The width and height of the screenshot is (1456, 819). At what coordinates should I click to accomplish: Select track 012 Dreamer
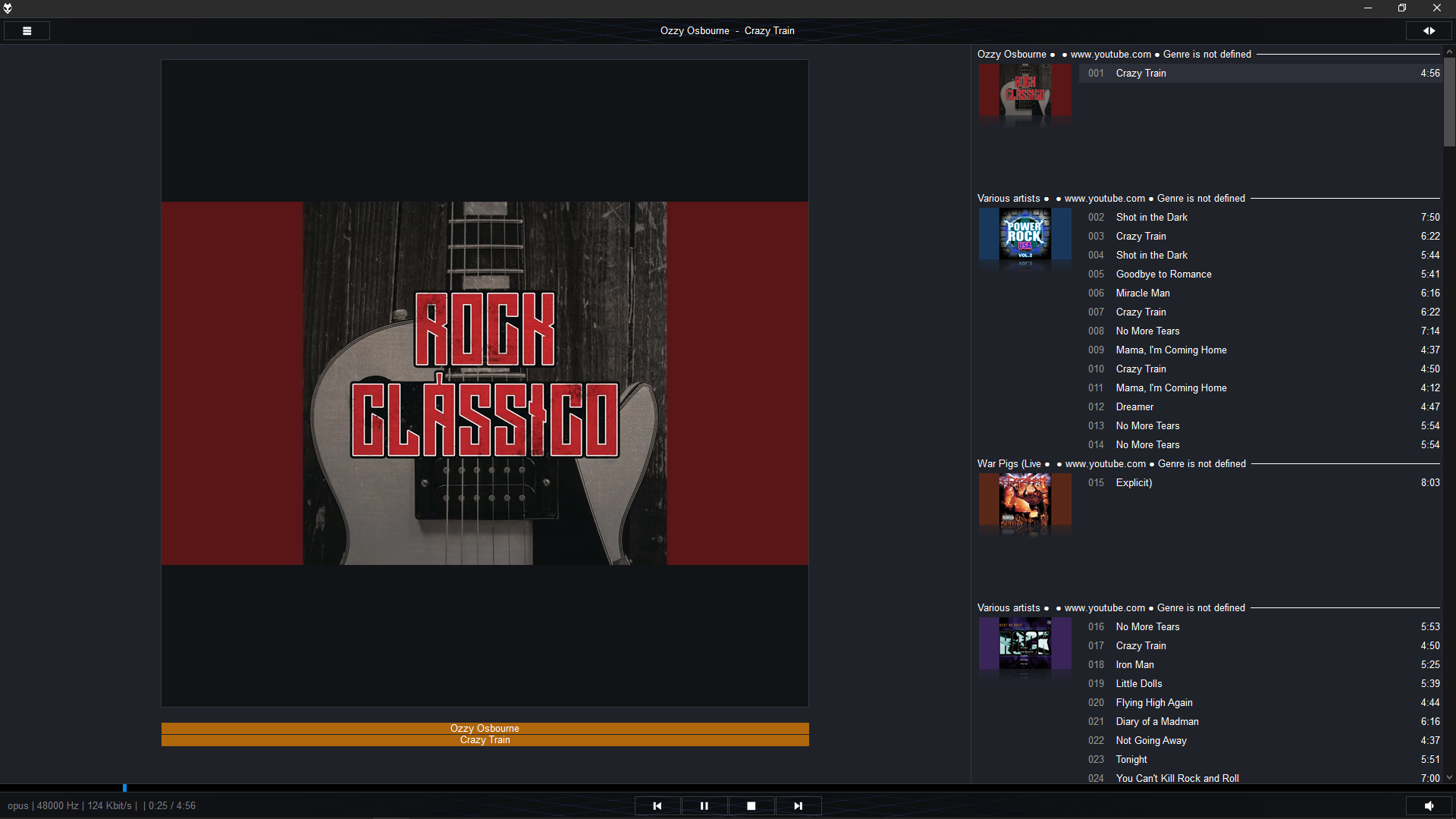click(1134, 407)
